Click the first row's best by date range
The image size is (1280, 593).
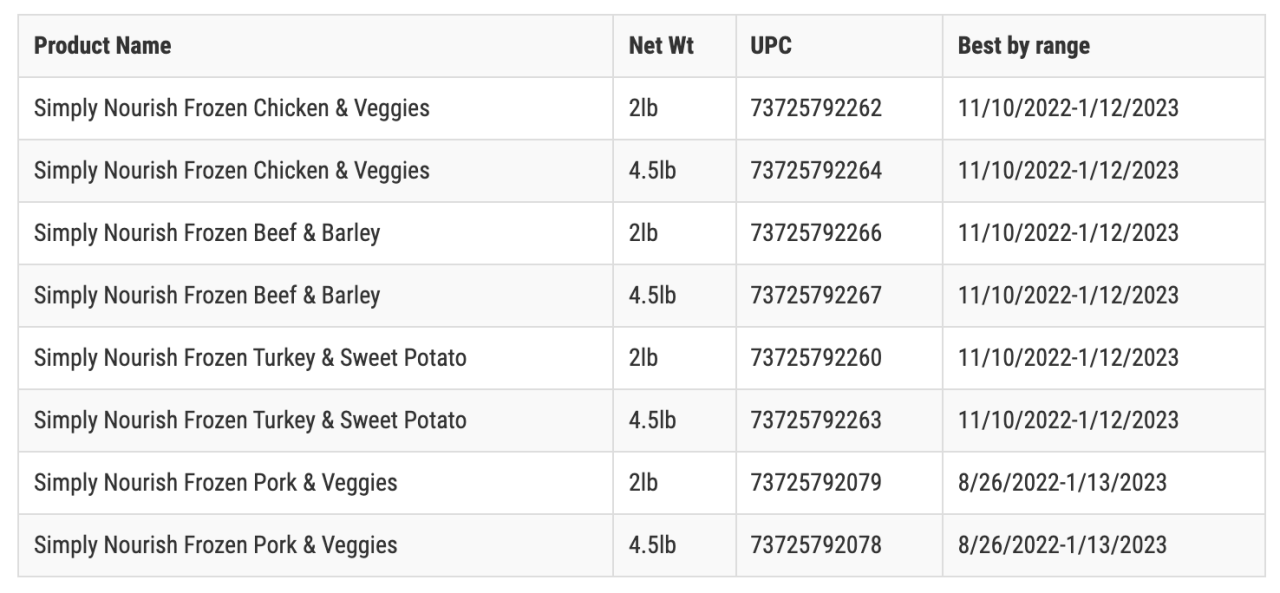(x=1068, y=108)
